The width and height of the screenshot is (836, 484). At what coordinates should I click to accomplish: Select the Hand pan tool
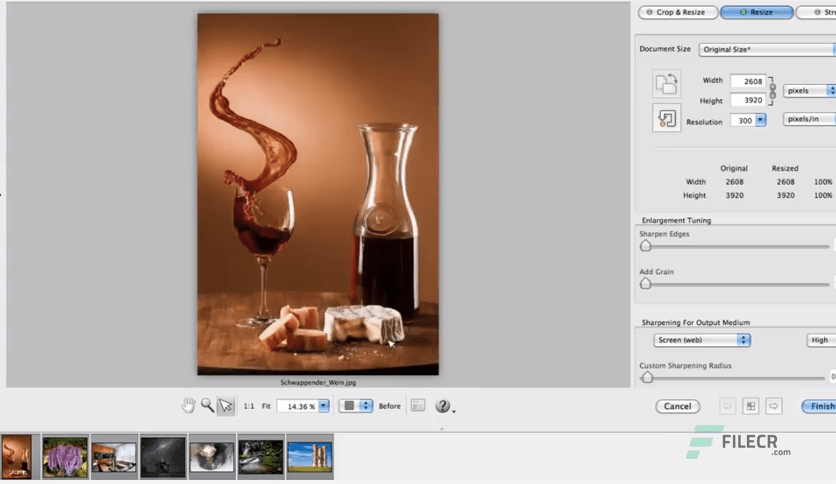[x=188, y=406]
